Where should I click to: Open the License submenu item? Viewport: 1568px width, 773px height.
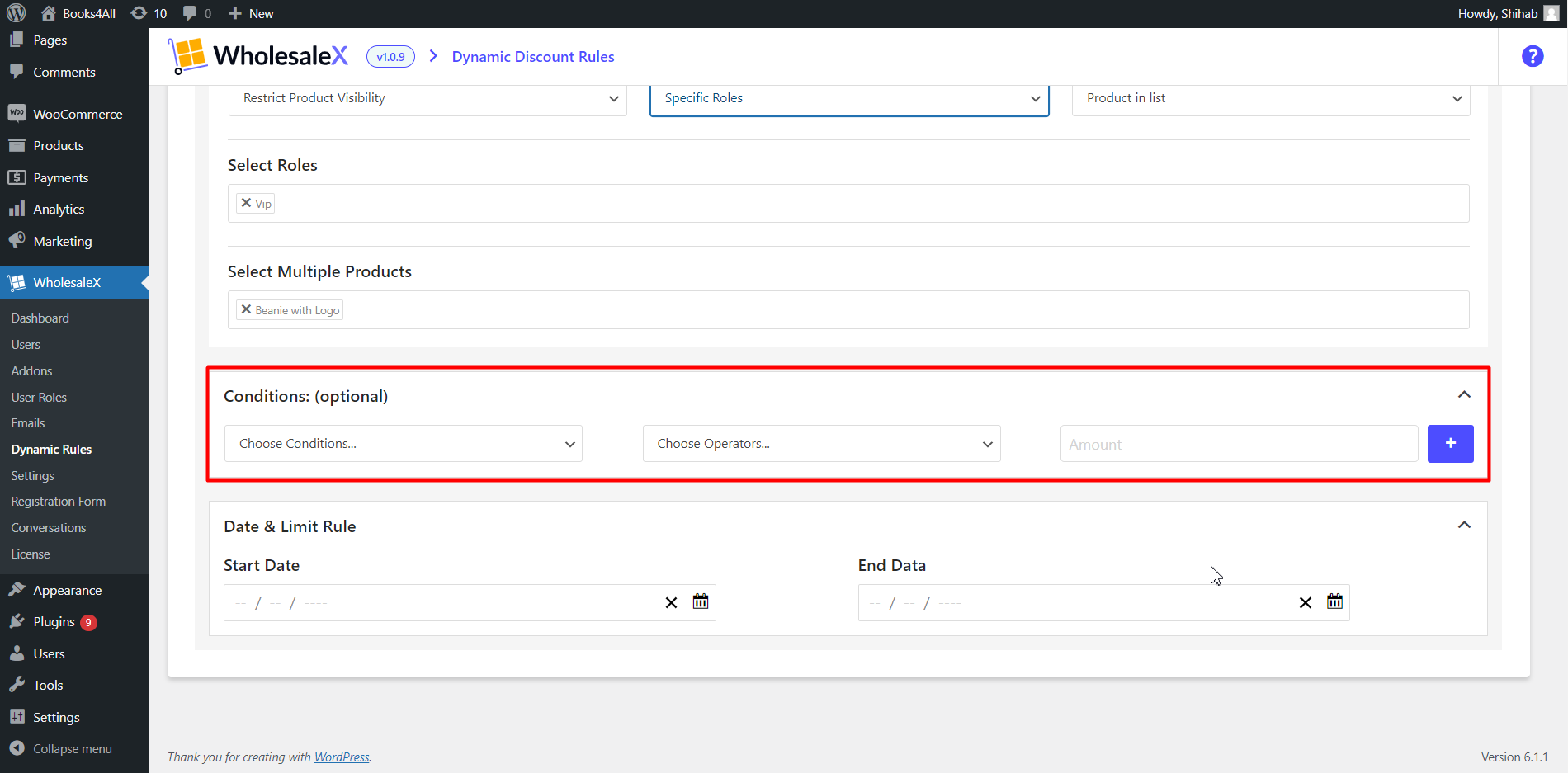click(x=31, y=554)
